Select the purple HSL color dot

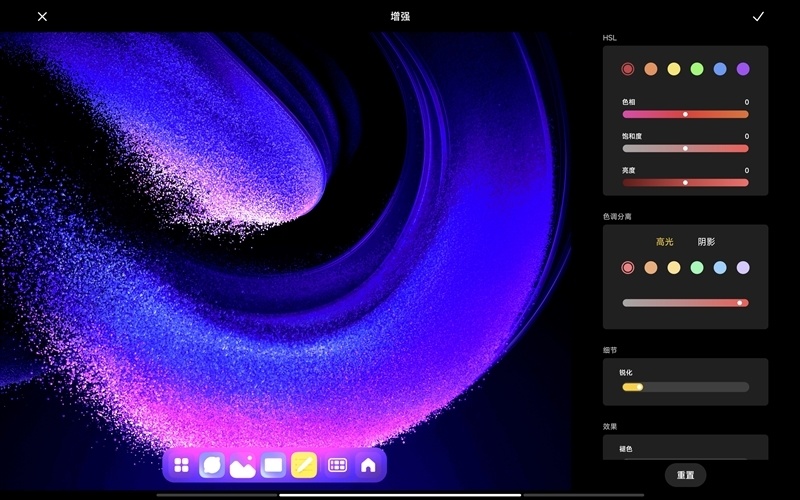[743, 69]
